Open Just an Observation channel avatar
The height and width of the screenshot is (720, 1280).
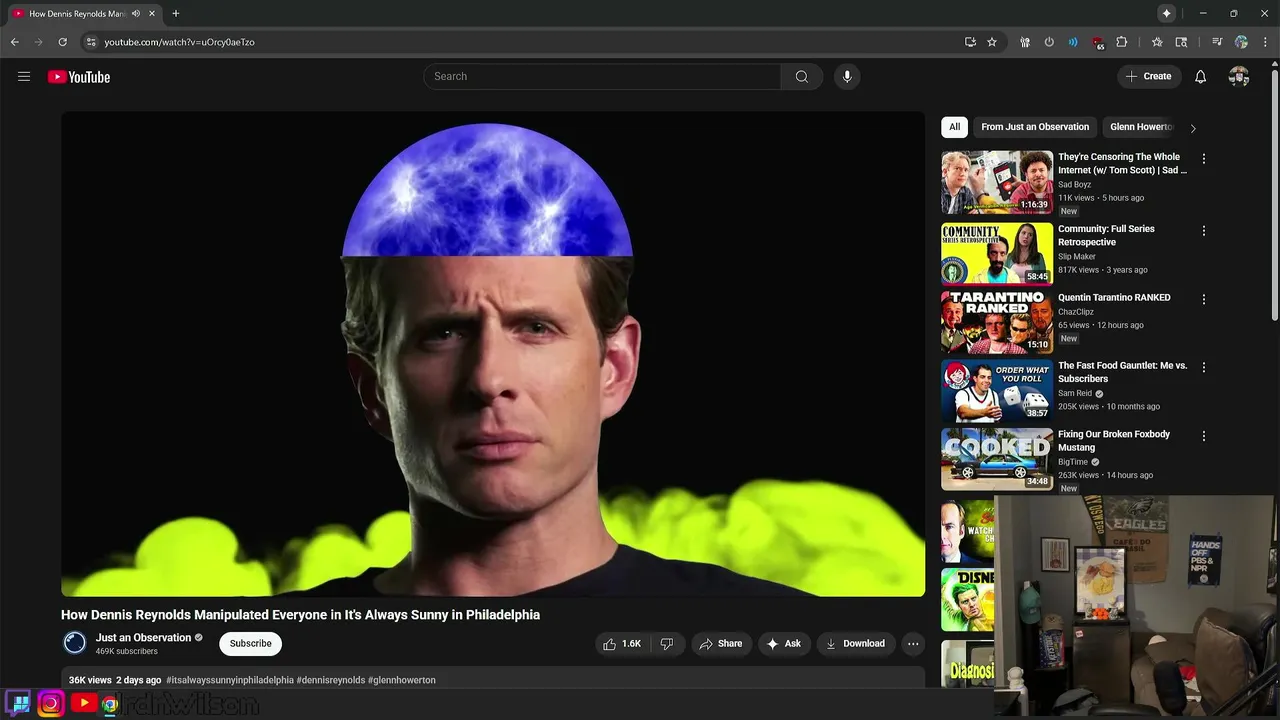click(75, 643)
